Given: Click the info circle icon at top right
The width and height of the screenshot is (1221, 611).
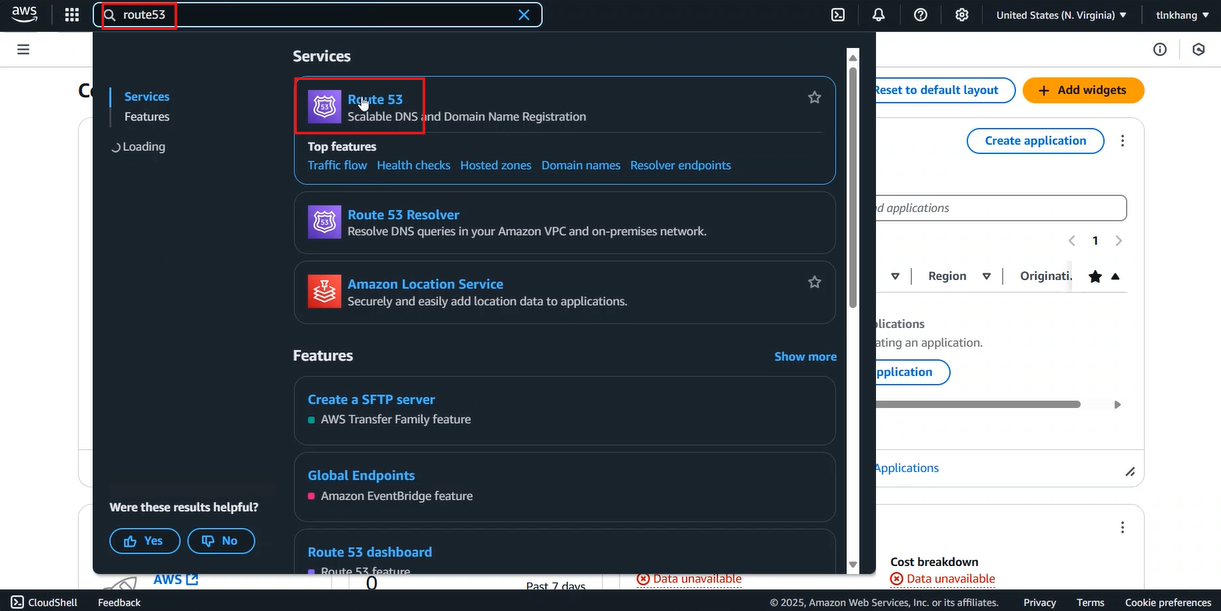Looking at the screenshot, I should point(1160,49).
